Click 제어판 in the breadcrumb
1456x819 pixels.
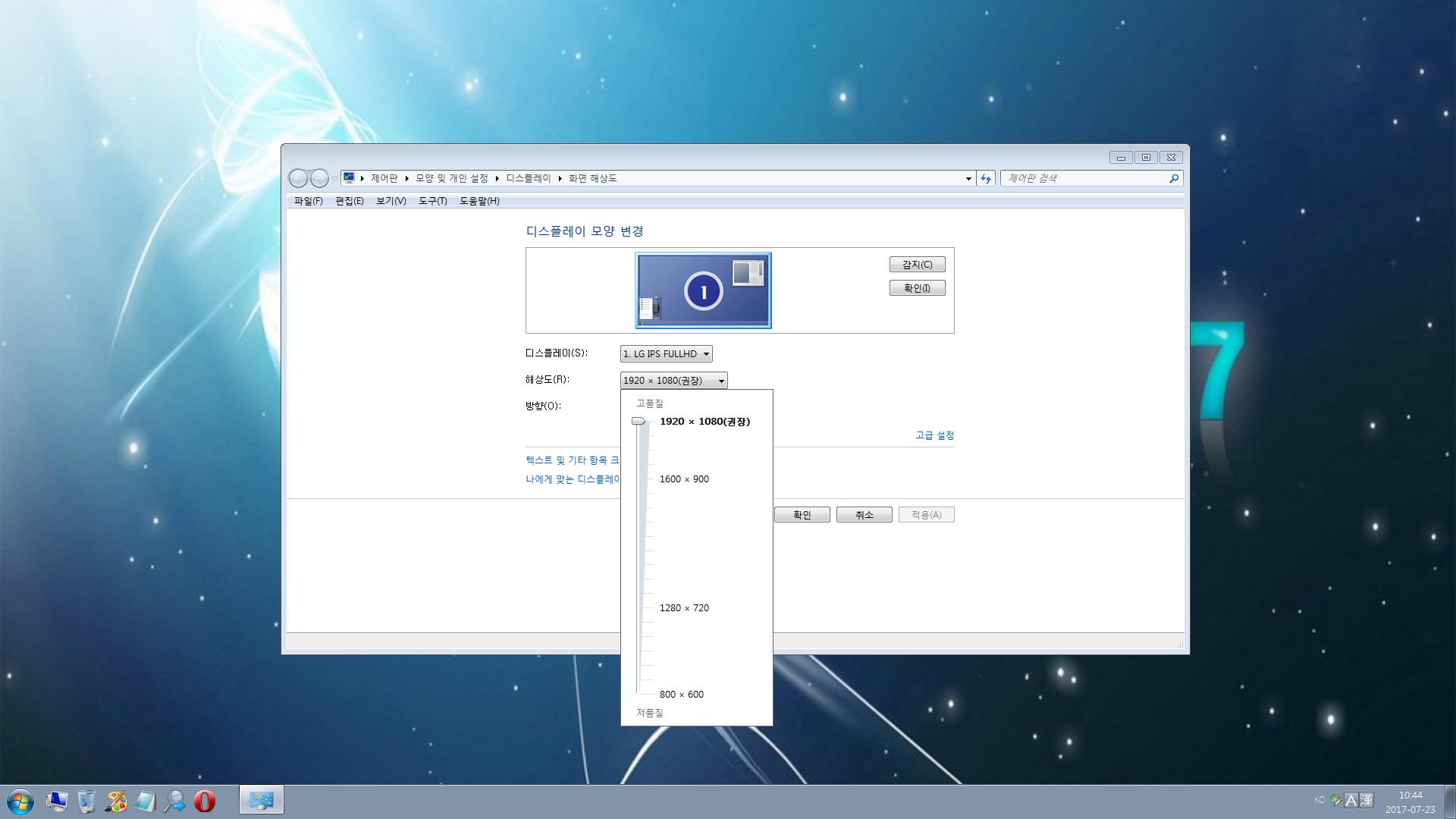384,178
